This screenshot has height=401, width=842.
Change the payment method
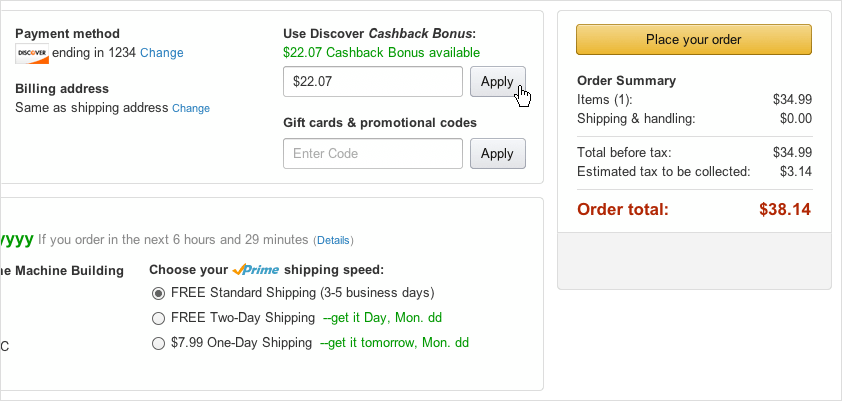(161, 53)
